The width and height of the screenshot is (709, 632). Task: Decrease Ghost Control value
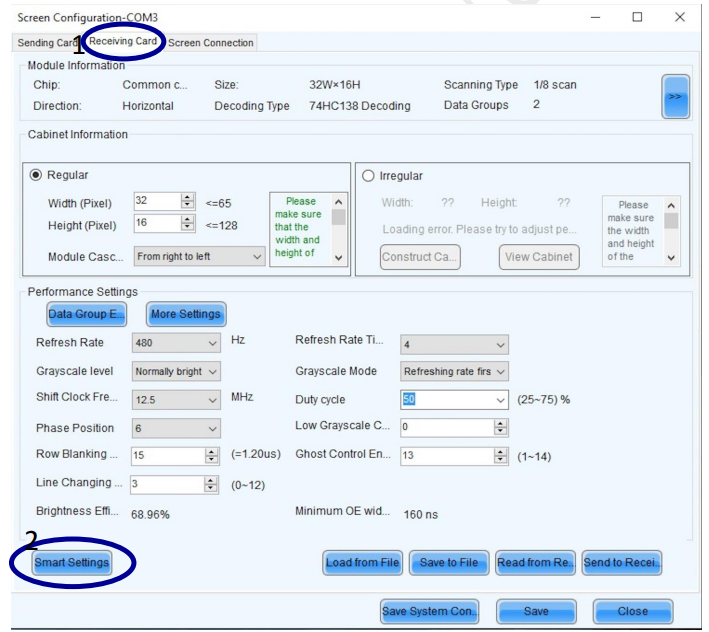point(500,460)
